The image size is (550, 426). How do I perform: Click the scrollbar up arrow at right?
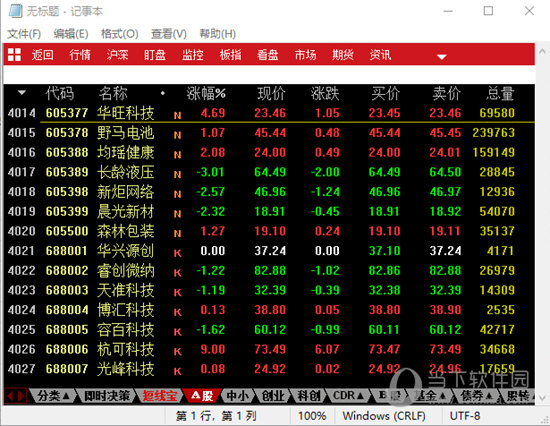[x=542, y=52]
